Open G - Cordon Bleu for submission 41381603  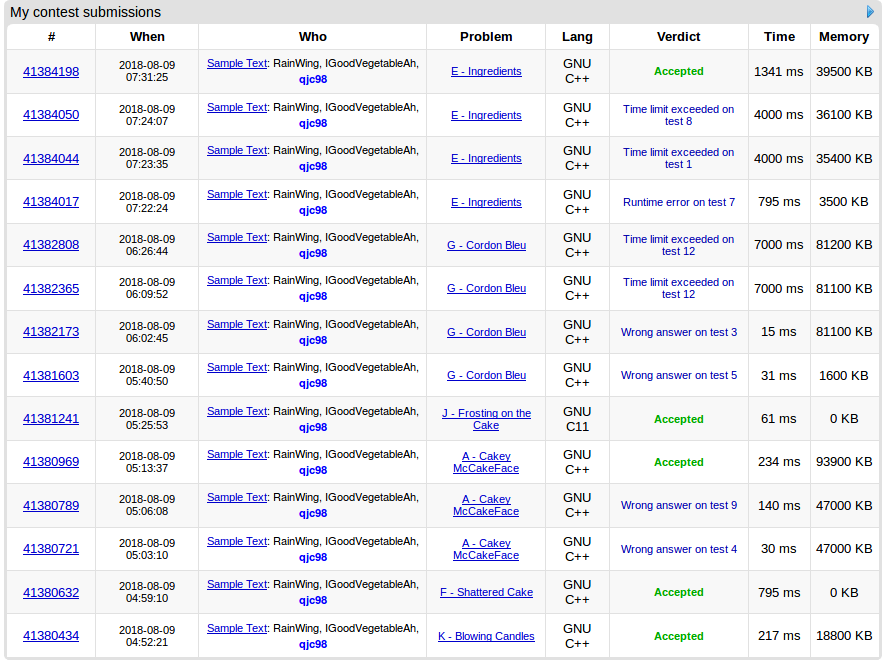click(x=486, y=375)
